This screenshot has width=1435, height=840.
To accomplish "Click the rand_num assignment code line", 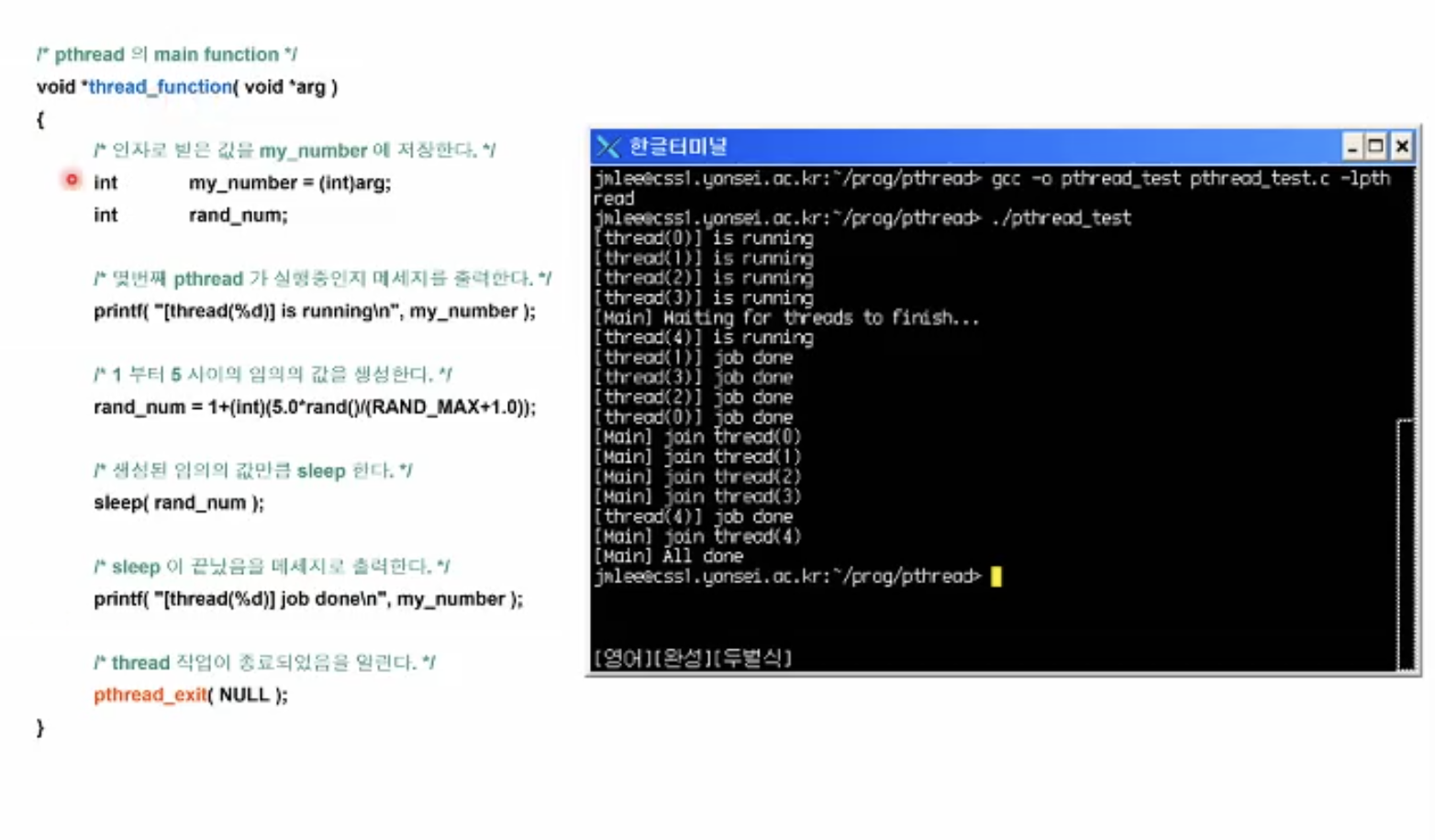I will (315, 407).
